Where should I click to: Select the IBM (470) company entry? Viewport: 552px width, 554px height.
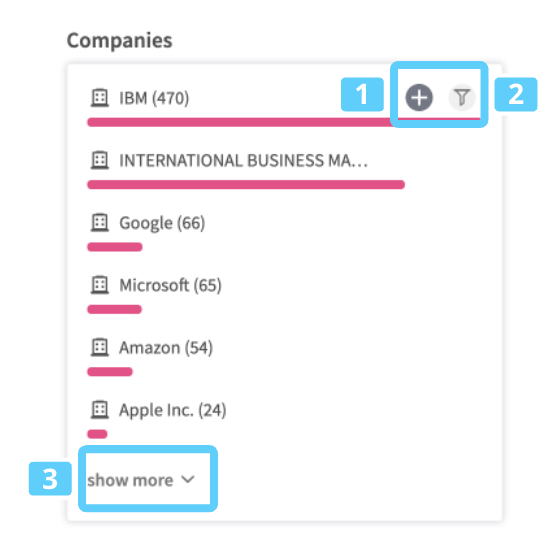click(x=154, y=98)
